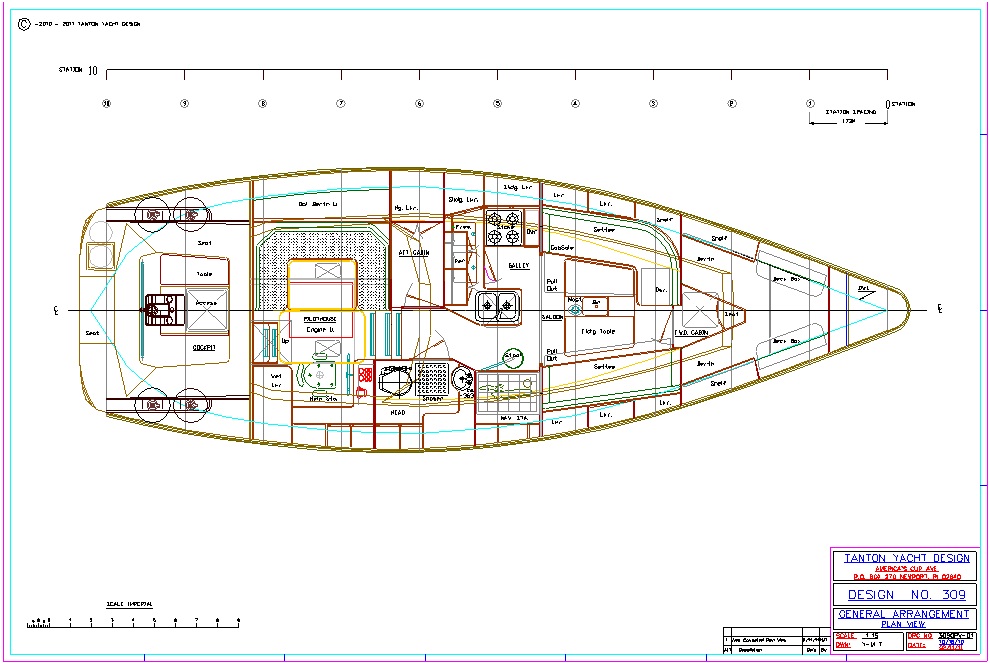Click the PLAN VIEW subtitle
Viewport: 990px width, 663px height.
tap(904, 624)
